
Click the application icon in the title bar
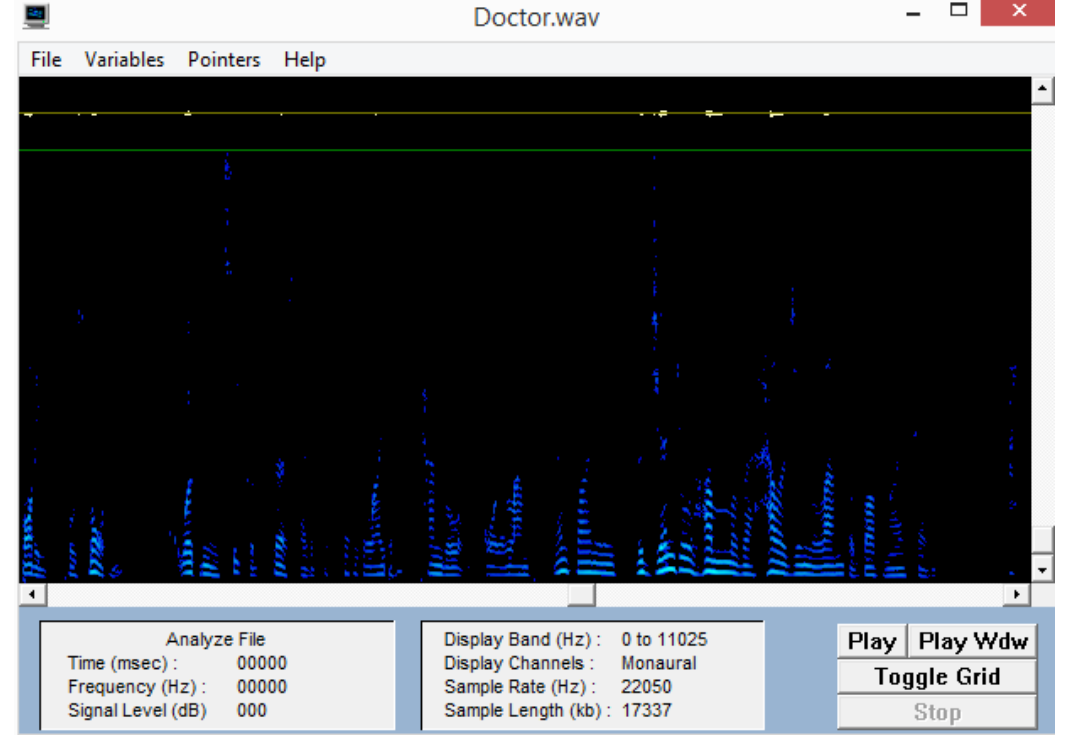[x=37, y=16]
